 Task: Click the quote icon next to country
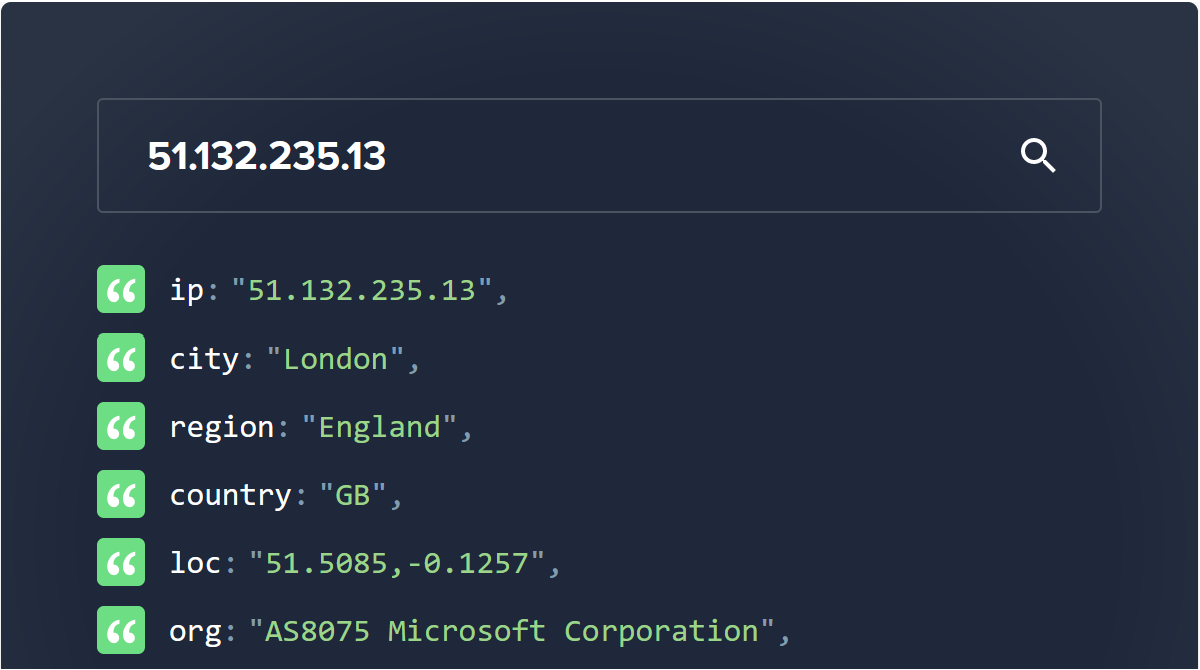(121, 493)
